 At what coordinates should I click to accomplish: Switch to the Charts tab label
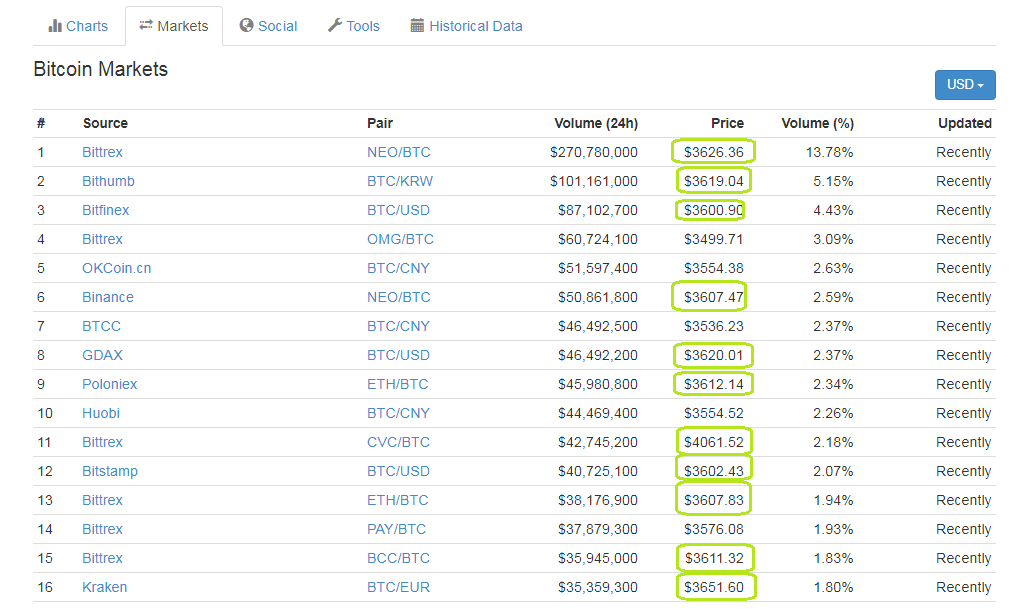(x=86, y=26)
